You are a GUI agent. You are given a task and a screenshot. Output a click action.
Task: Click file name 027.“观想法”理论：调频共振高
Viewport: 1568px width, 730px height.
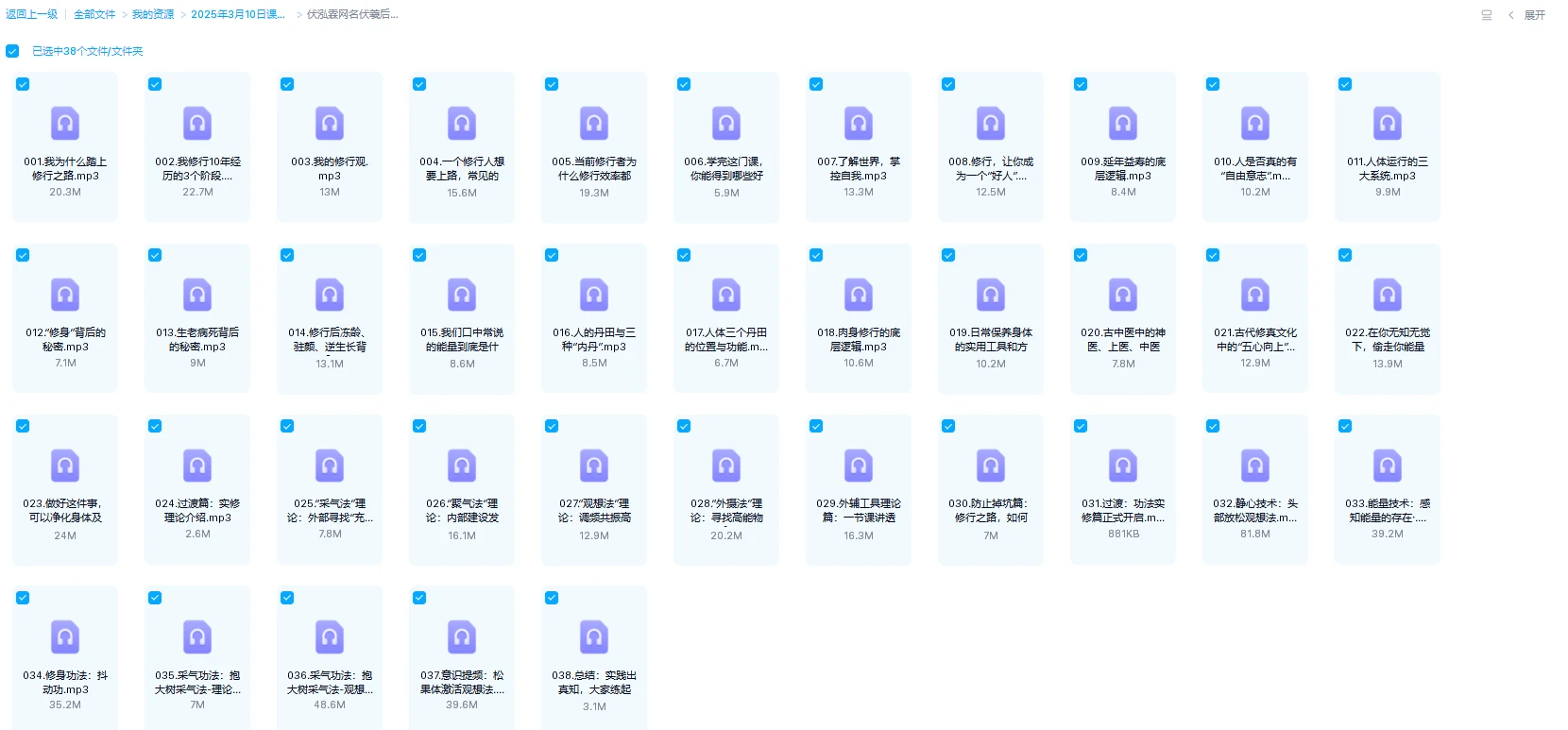(594, 511)
